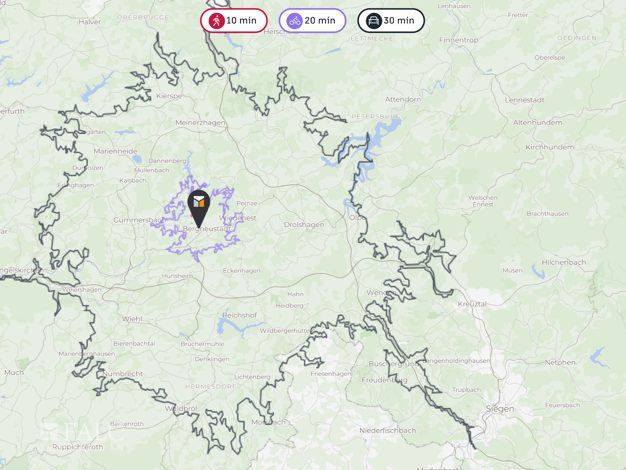Click the Waldbröl map label
The image size is (626, 470).
(181, 409)
